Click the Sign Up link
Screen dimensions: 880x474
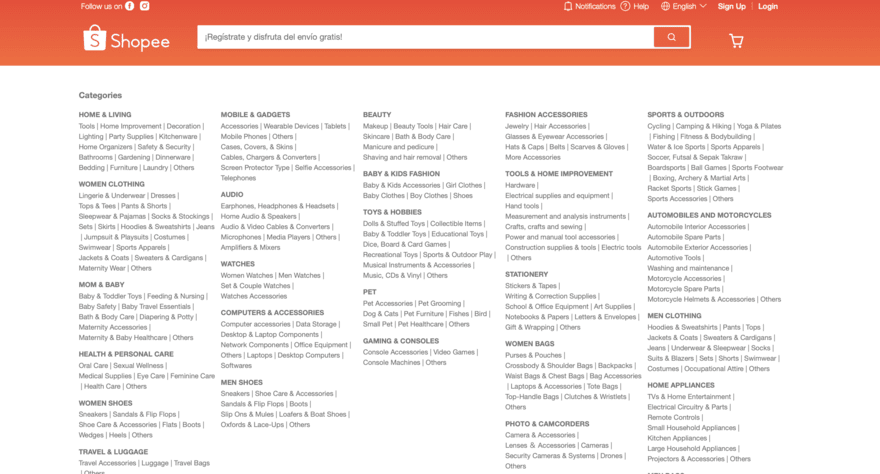731,6
